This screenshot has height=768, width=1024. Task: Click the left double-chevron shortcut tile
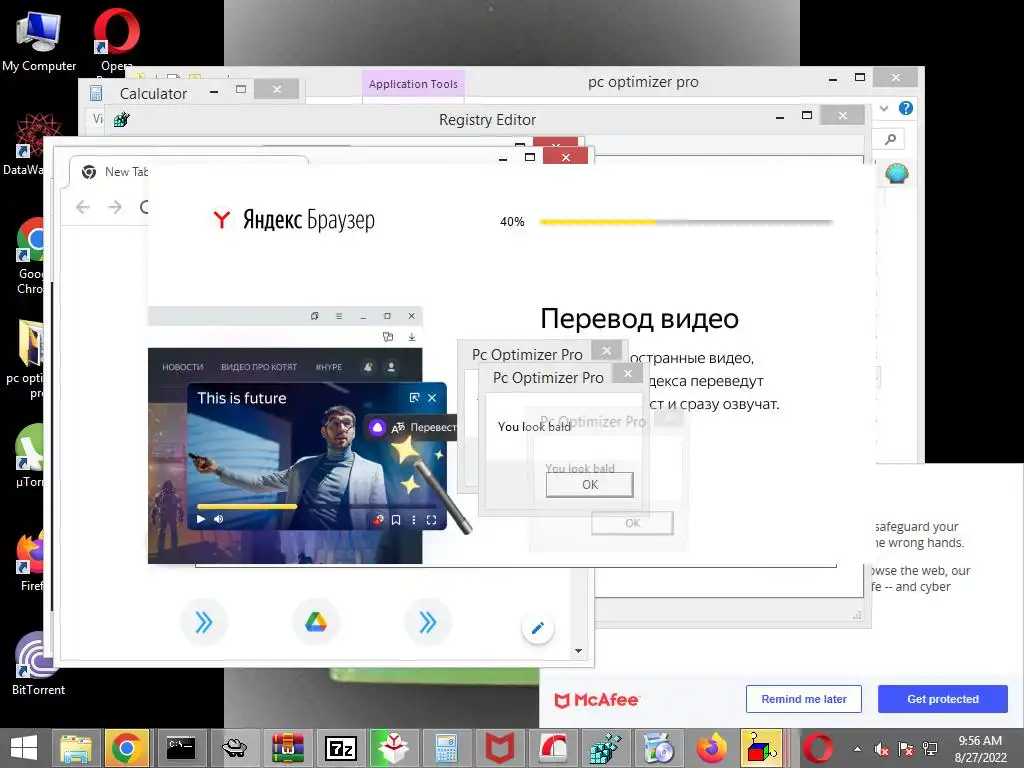[x=204, y=622]
